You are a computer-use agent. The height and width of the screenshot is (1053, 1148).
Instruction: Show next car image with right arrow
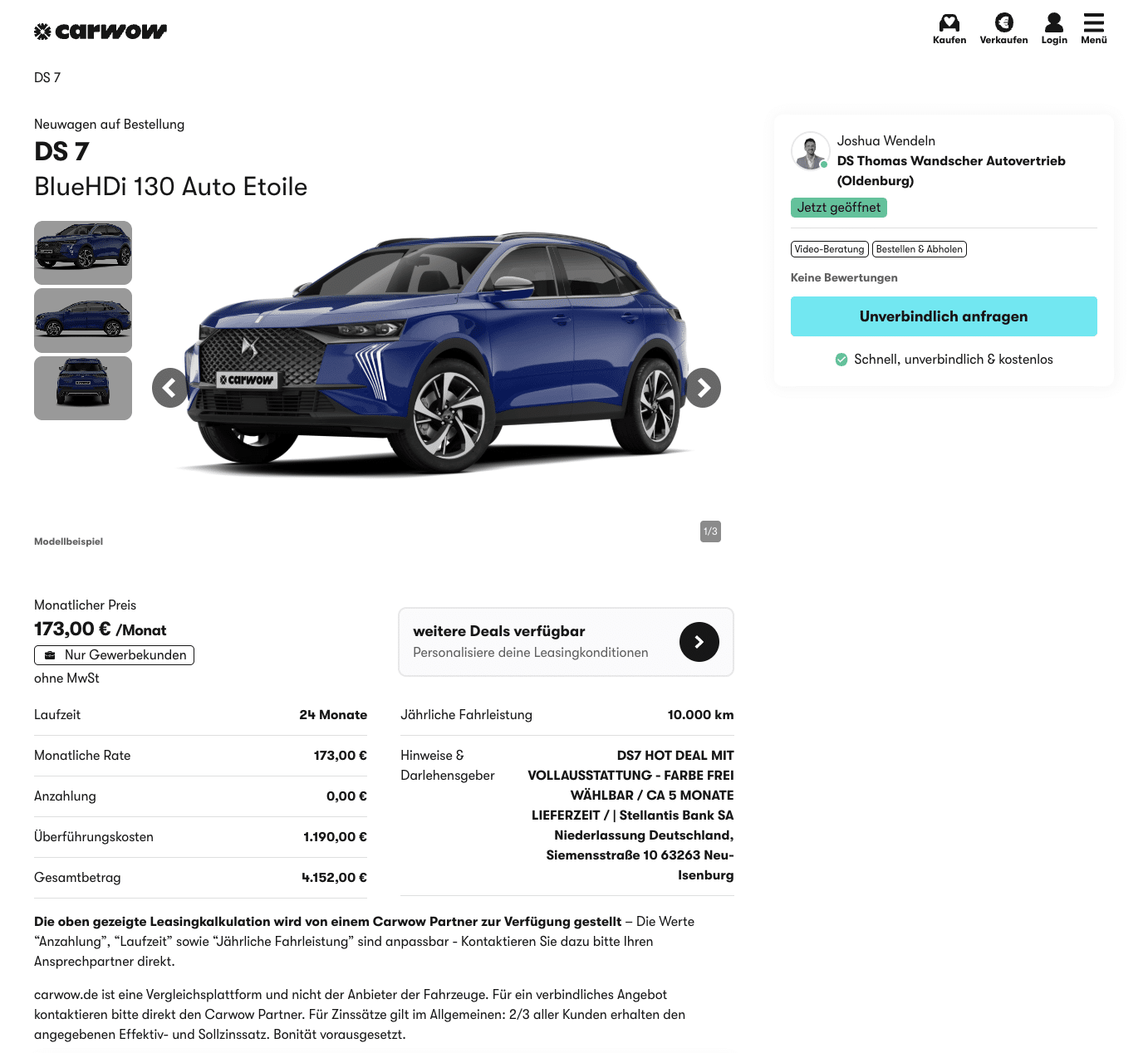tap(704, 388)
